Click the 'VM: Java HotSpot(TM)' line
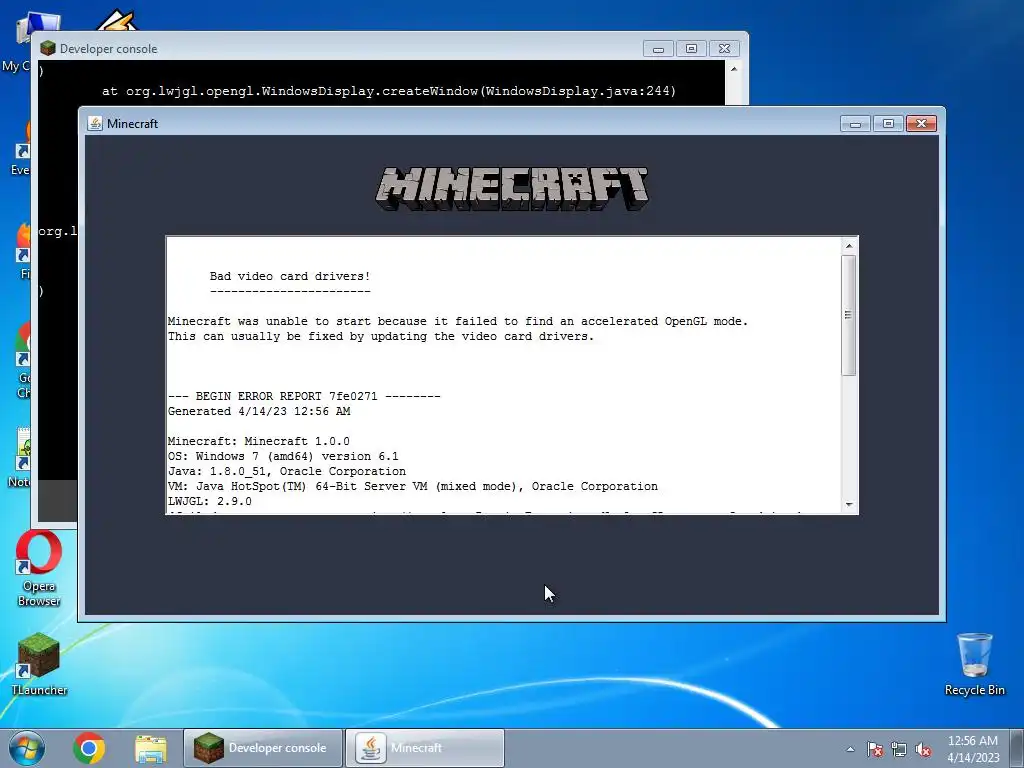The image size is (1024, 768). tap(413, 487)
